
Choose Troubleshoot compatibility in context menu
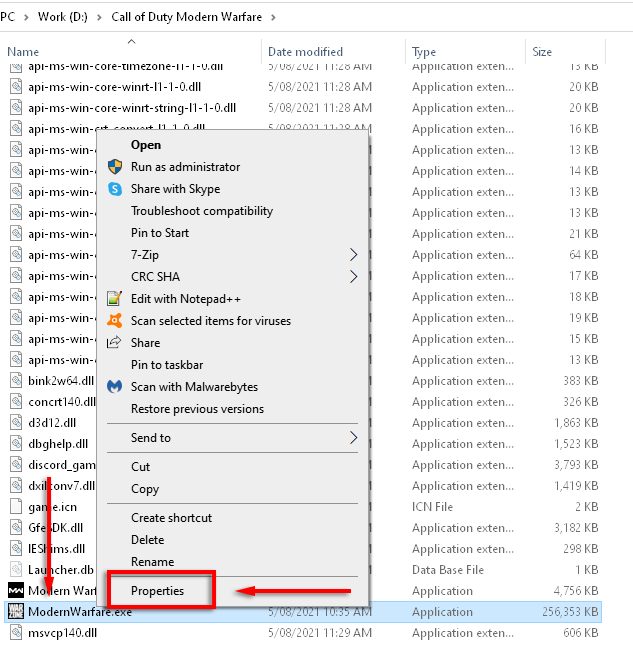click(x=202, y=211)
